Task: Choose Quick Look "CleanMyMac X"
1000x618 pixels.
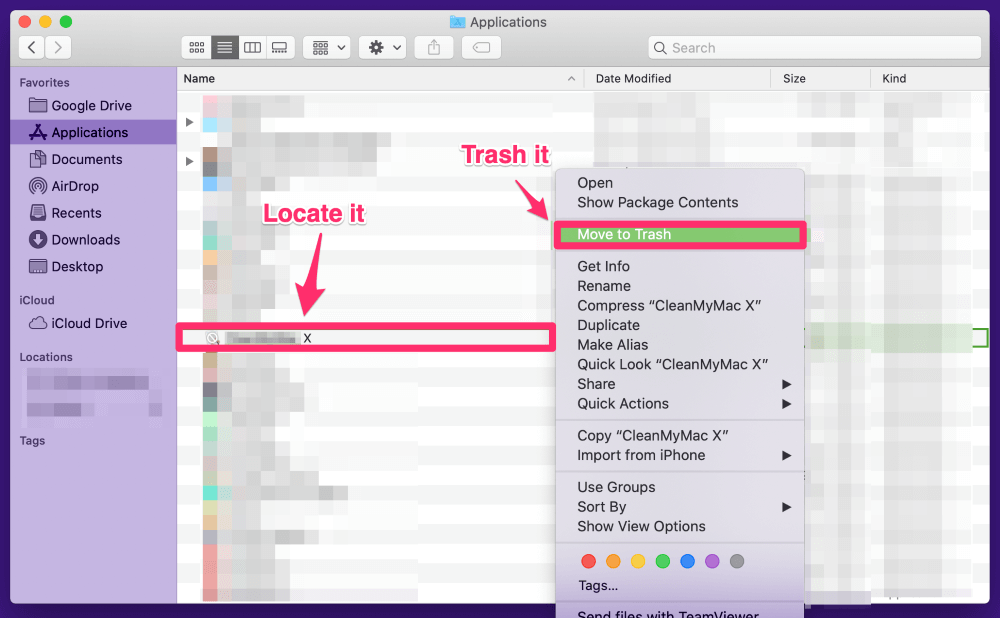Action: click(680, 364)
